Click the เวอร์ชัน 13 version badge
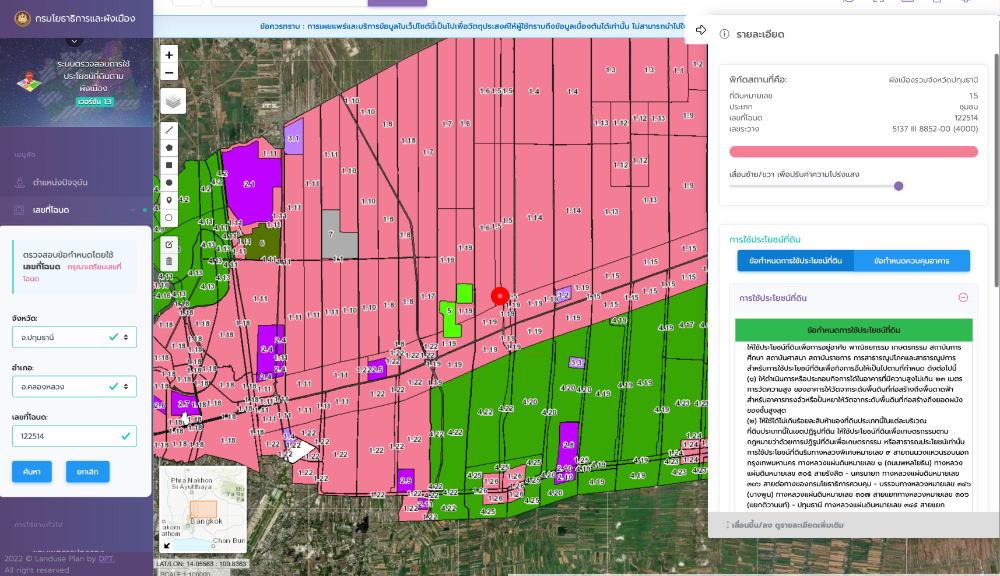The image size is (1000, 576). tap(94, 101)
